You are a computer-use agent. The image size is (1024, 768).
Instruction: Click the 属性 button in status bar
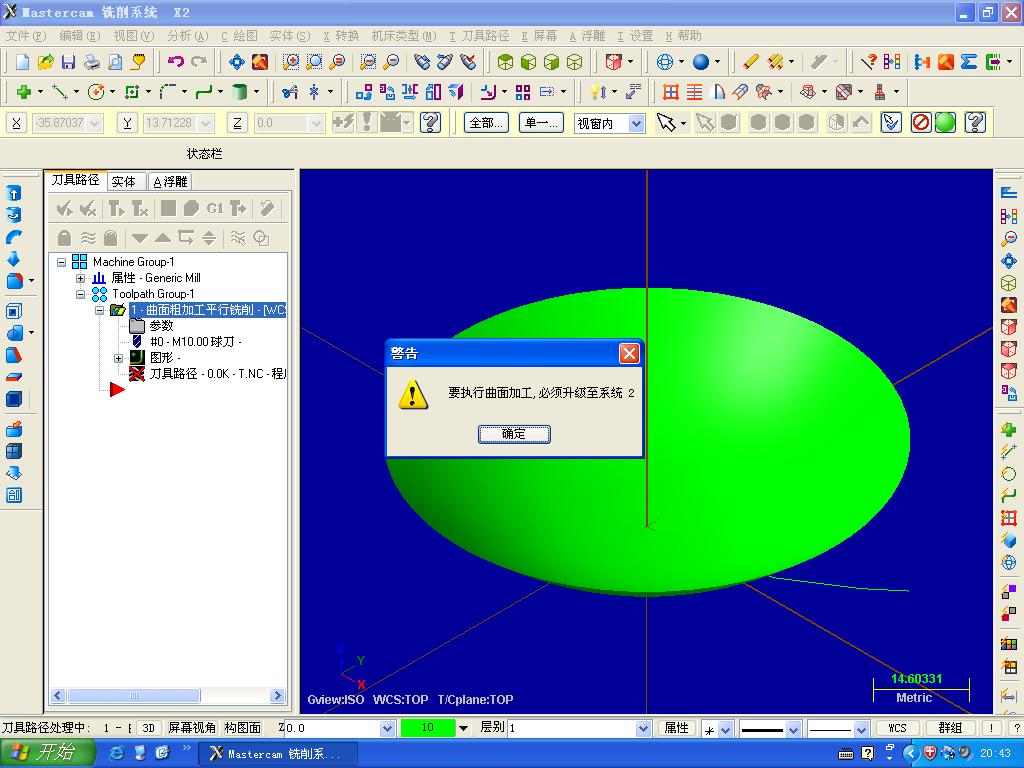[x=677, y=728]
